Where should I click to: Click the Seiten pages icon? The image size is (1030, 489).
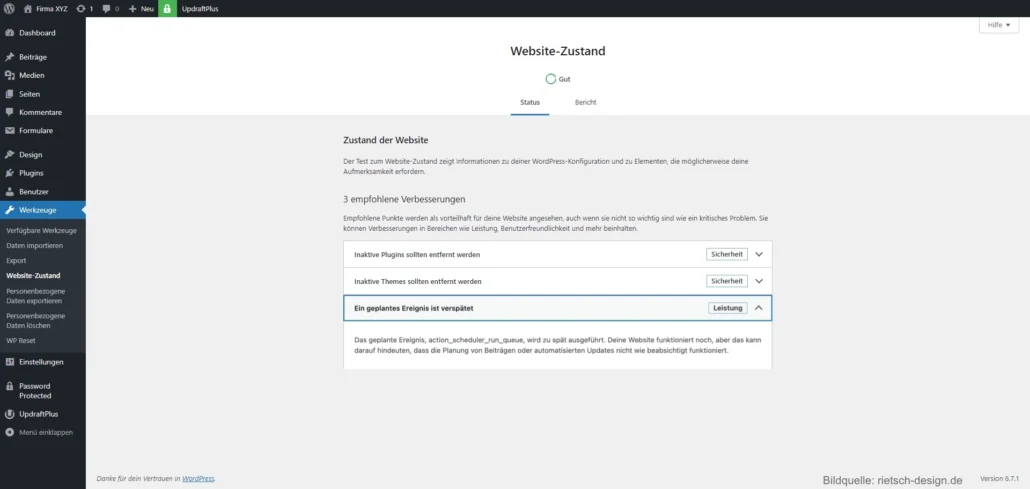pos(10,94)
